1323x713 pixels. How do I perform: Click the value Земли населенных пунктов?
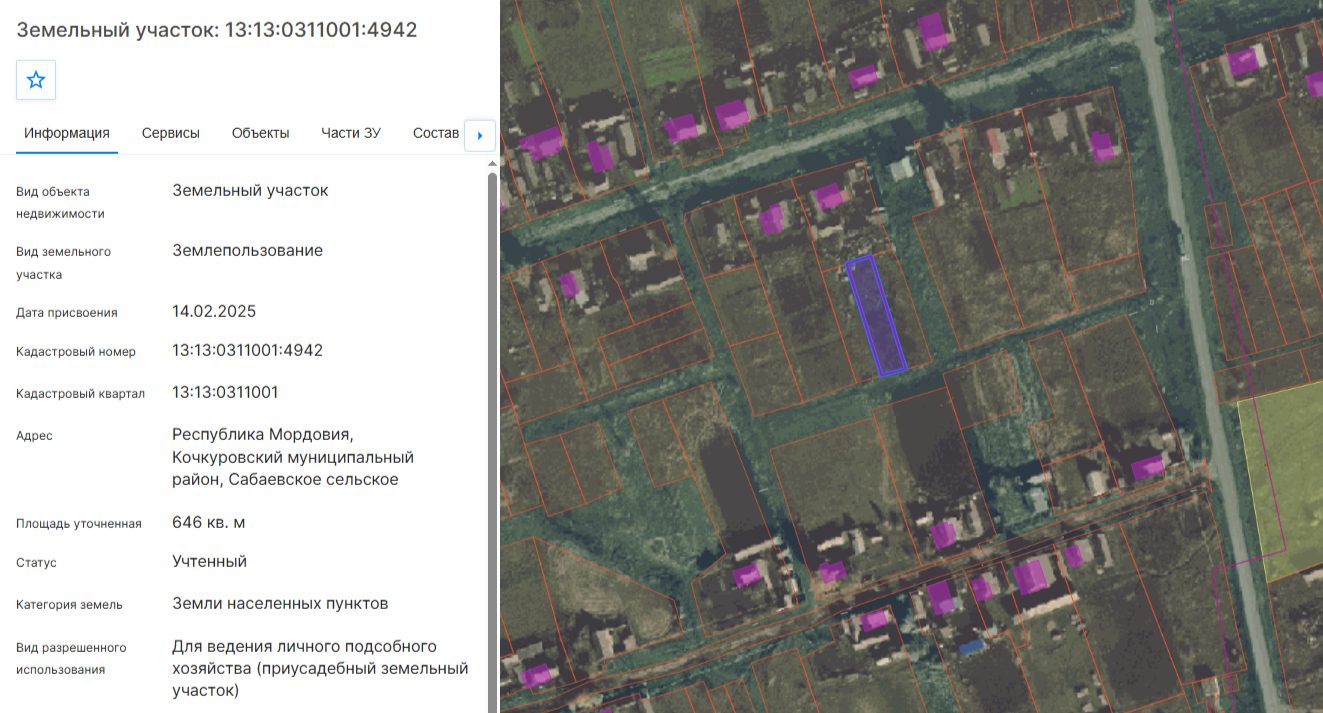coord(280,603)
